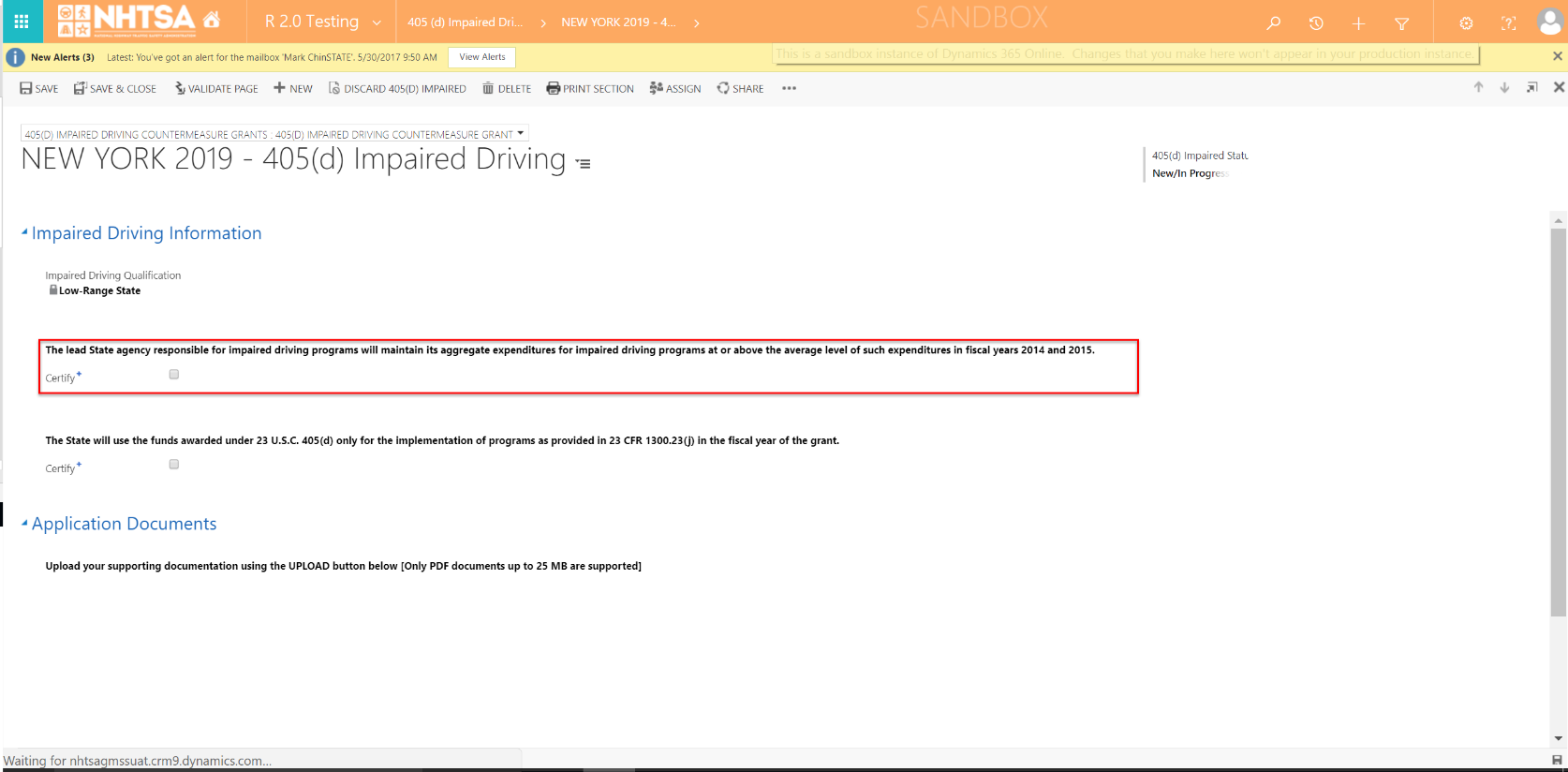The width and height of the screenshot is (1568, 772).
Task: Click the home icon beside NHTSA logo
Action: click(212, 20)
